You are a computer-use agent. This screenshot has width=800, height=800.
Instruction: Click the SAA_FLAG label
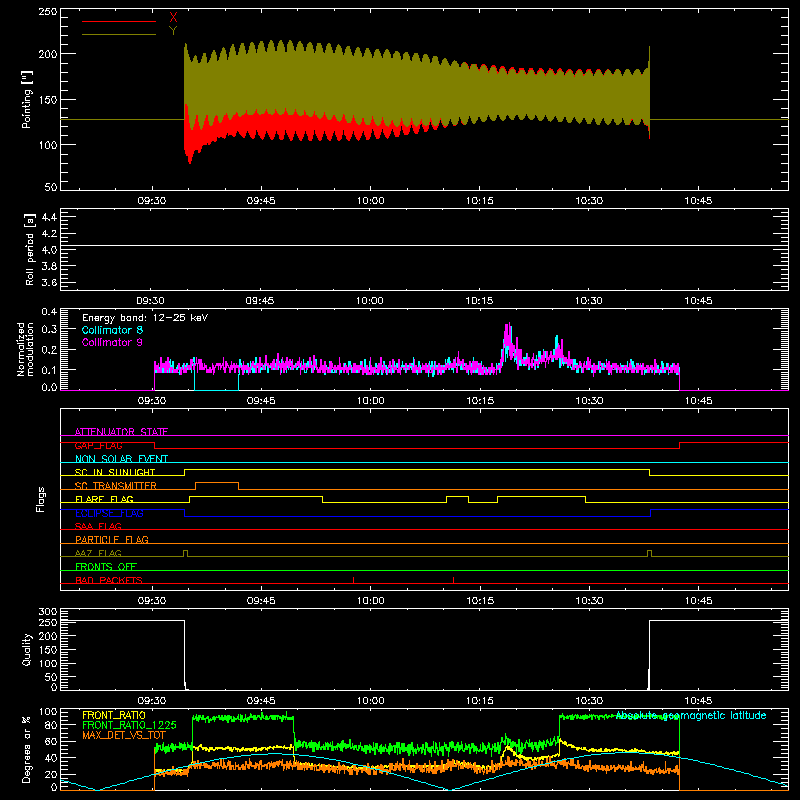tap(98, 526)
